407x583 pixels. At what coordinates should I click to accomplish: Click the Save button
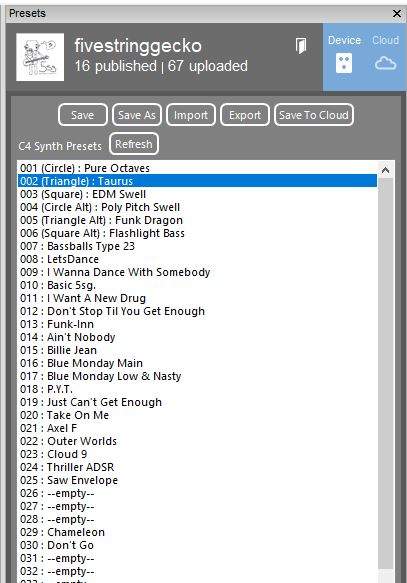tap(83, 115)
